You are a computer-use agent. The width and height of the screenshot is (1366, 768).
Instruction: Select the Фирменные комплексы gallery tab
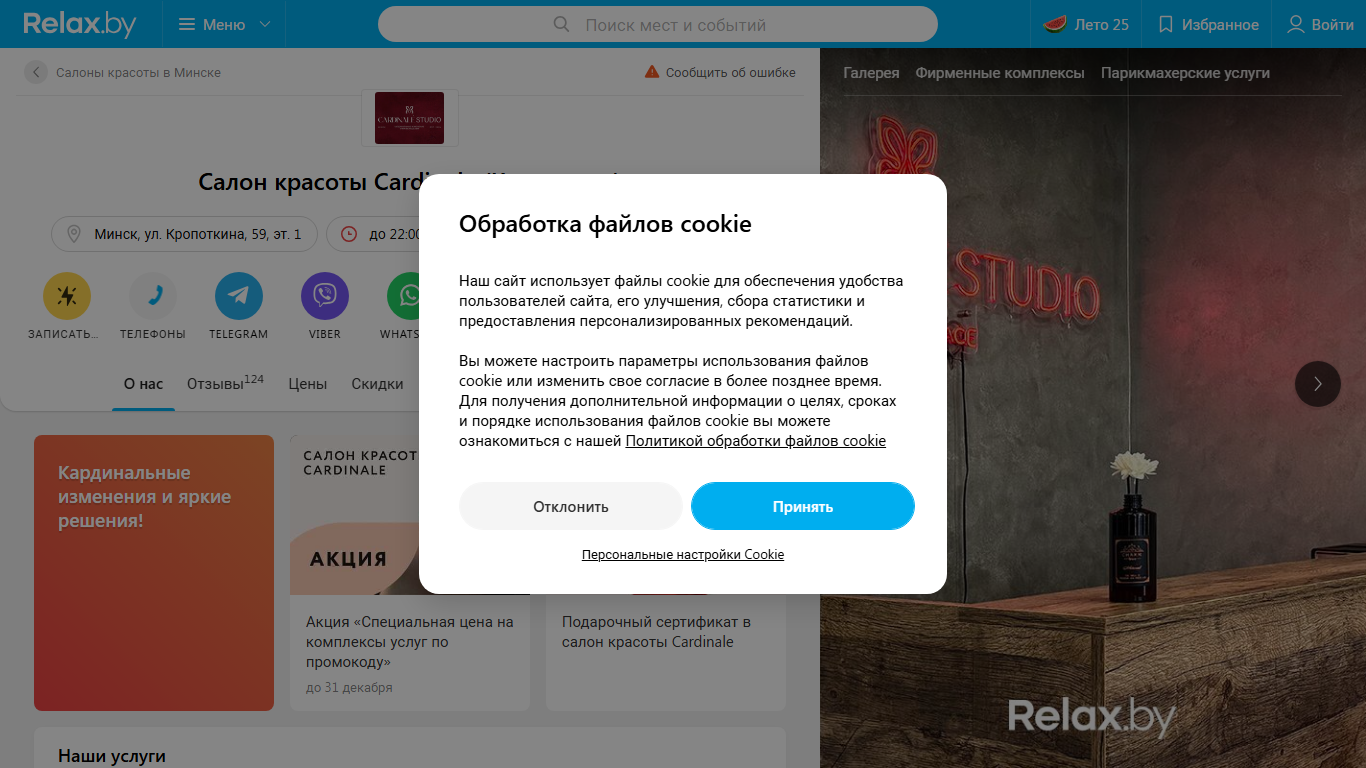(x=1000, y=73)
